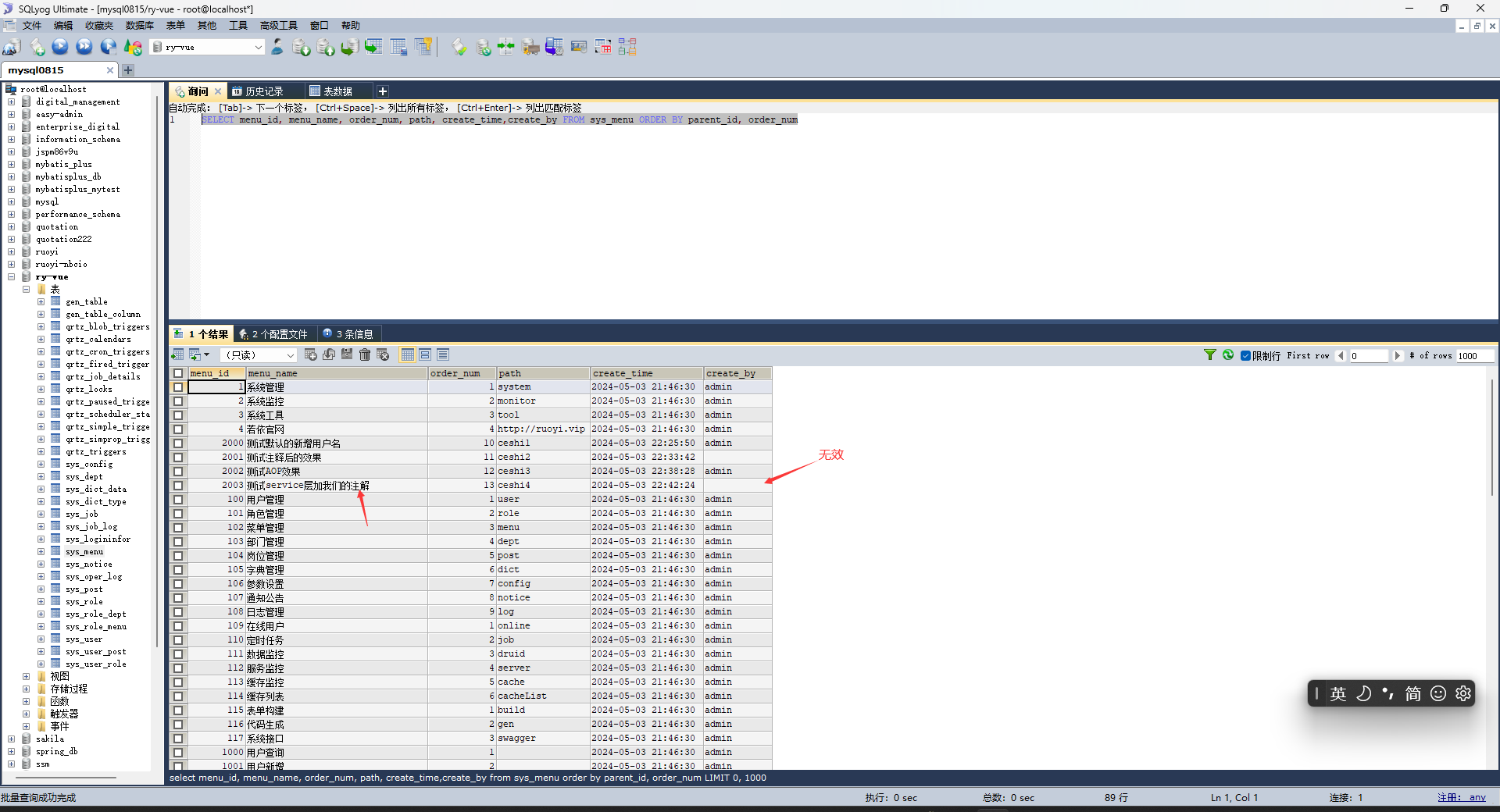Screen dimensions: 1500x812
Task: Open a new query editor from the toolbar
Action: (37, 48)
